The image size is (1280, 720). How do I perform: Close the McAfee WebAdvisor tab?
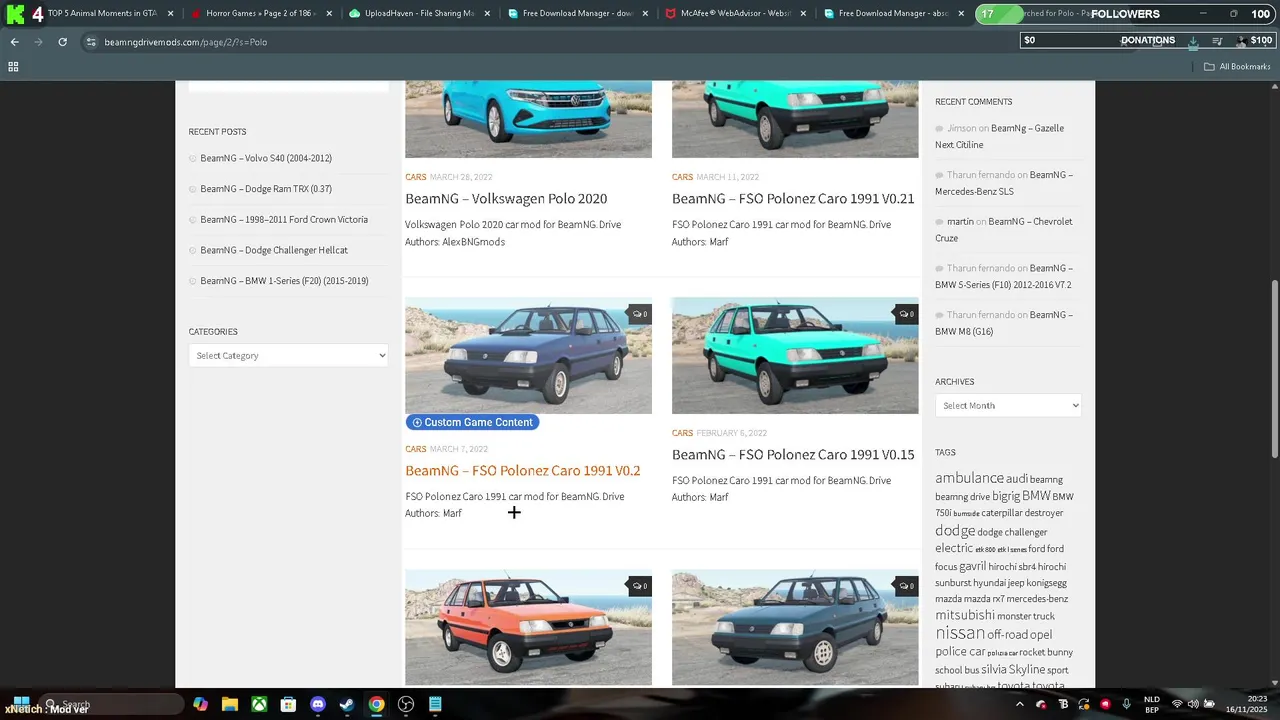point(803,14)
